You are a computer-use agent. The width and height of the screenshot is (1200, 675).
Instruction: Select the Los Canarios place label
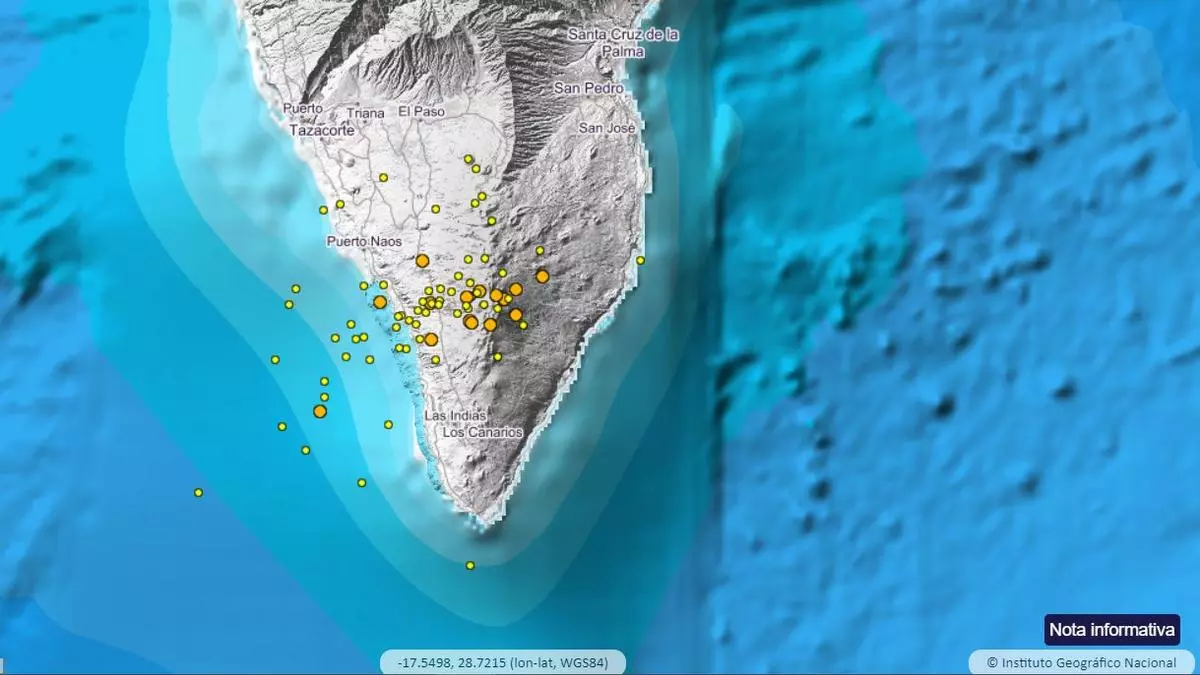(x=482, y=432)
